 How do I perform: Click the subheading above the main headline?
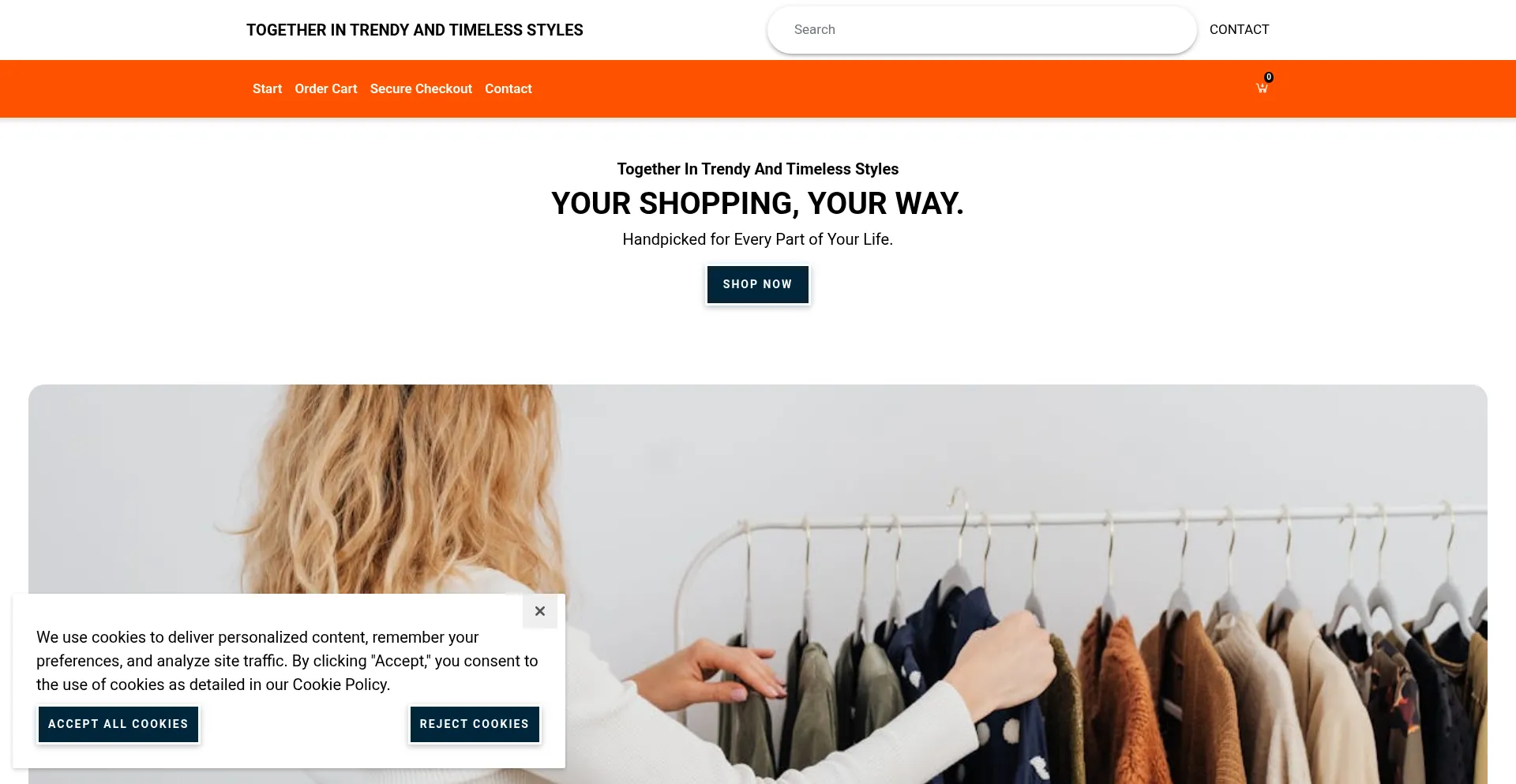758,169
